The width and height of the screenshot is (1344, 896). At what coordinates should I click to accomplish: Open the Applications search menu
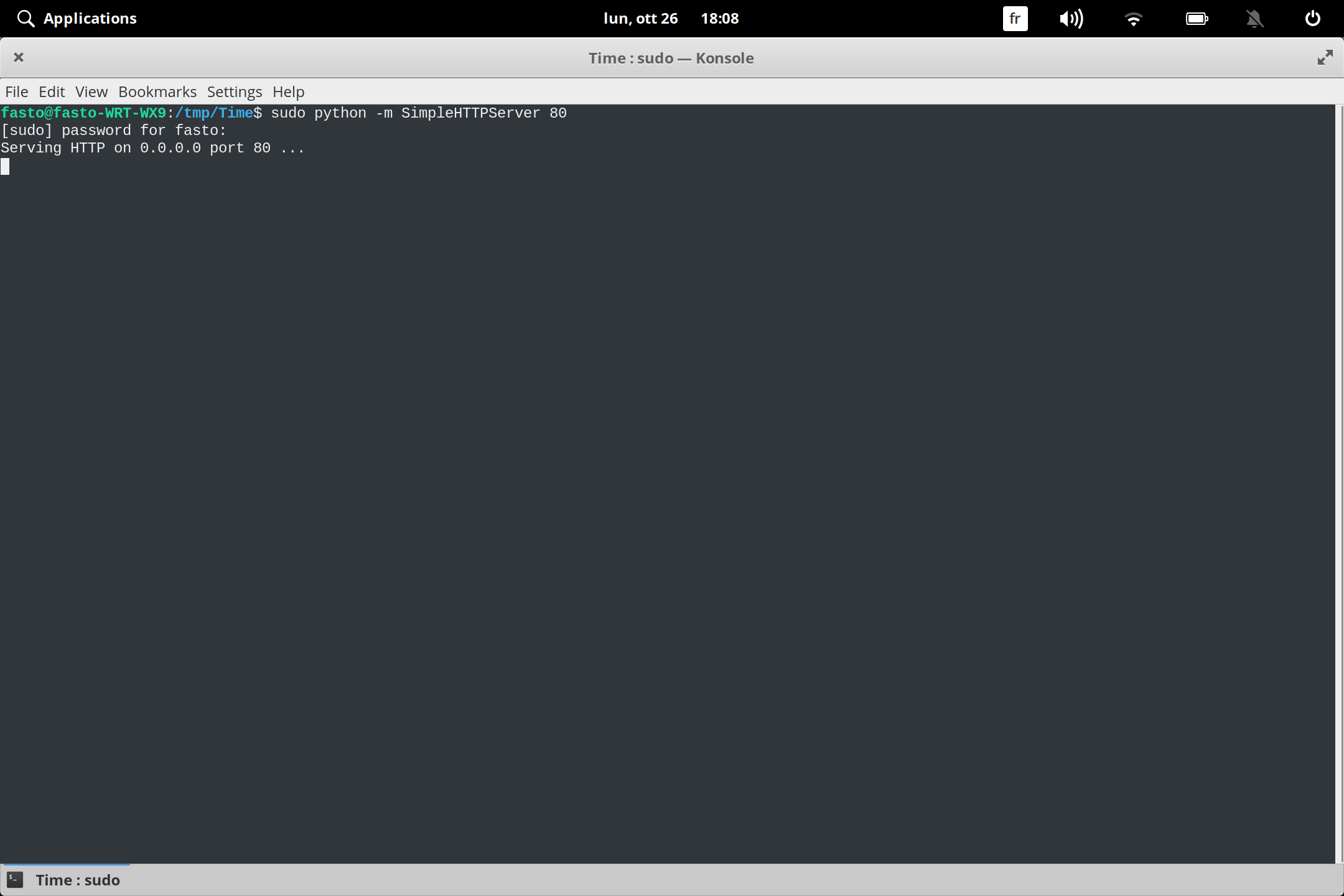pos(77,18)
